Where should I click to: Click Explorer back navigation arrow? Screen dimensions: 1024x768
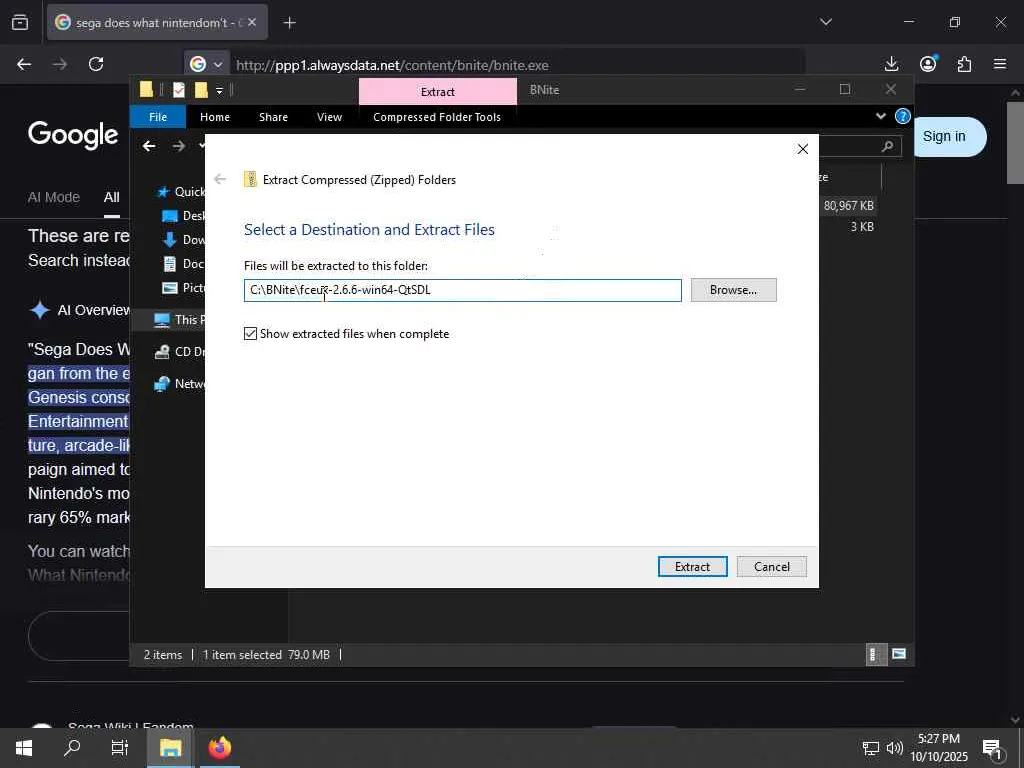(149, 146)
